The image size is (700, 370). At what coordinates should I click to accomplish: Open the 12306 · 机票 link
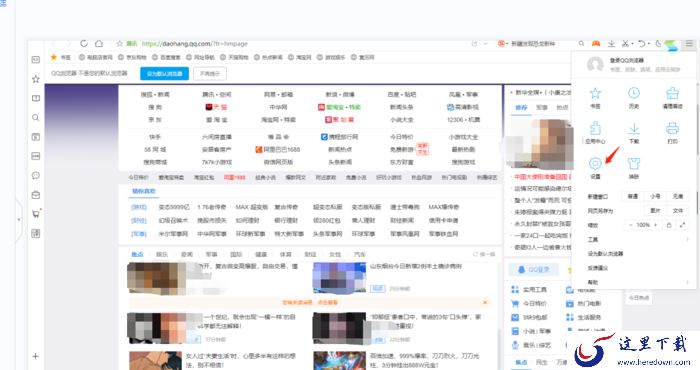(x=463, y=120)
